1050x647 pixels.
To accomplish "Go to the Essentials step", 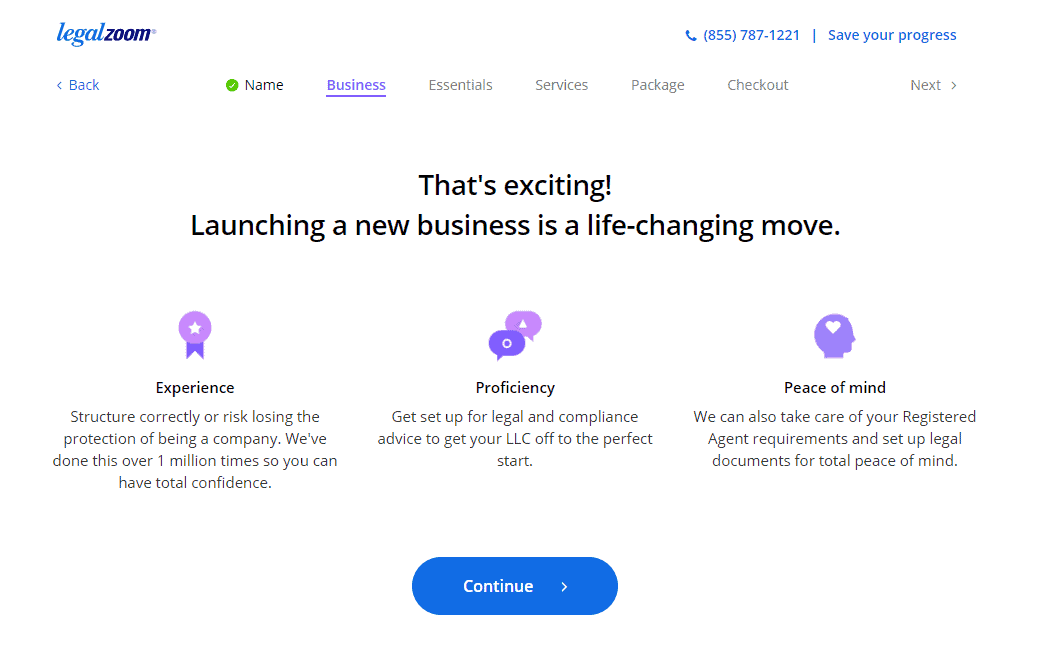I will coord(461,85).
